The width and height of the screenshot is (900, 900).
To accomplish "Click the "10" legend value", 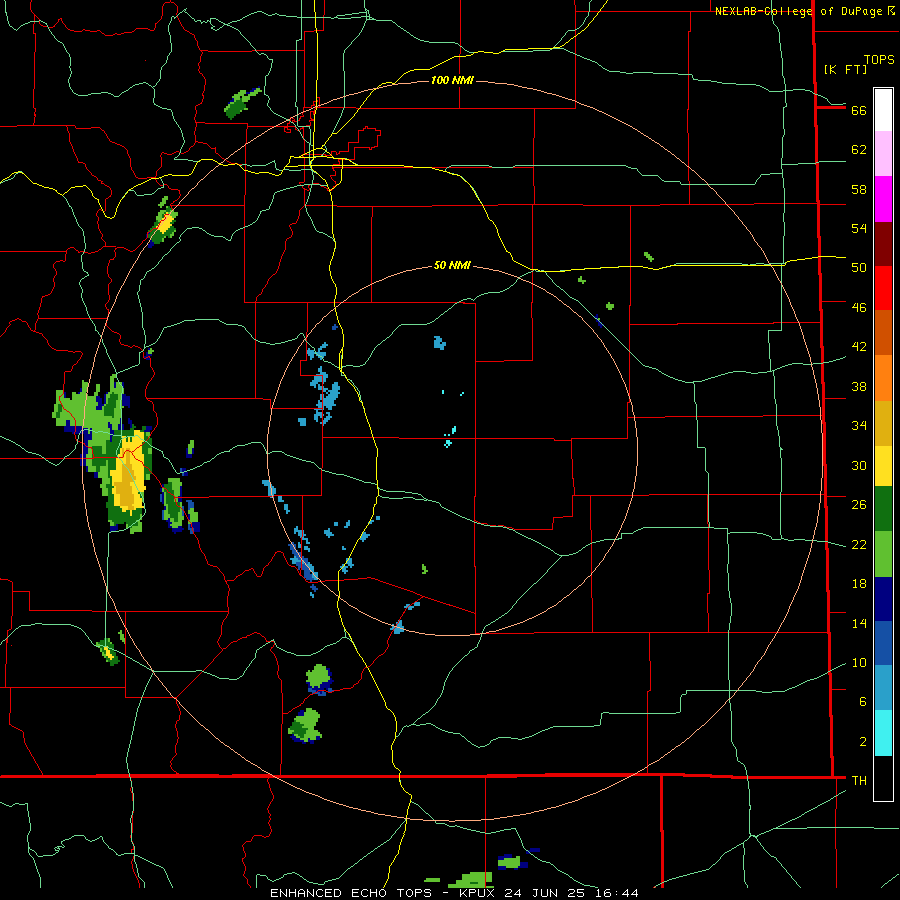I will 859,663.
